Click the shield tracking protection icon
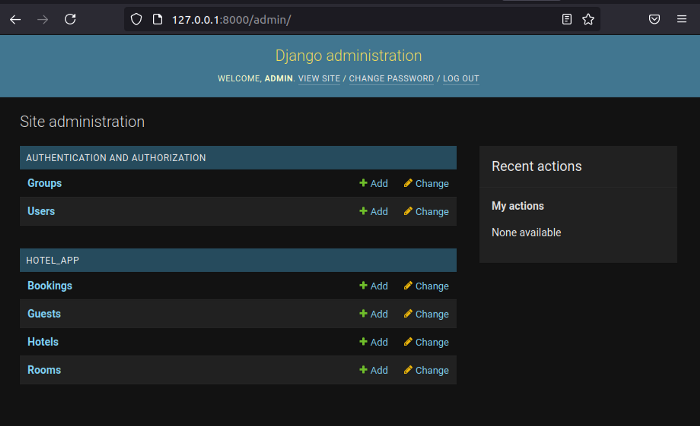 coord(137,19)
